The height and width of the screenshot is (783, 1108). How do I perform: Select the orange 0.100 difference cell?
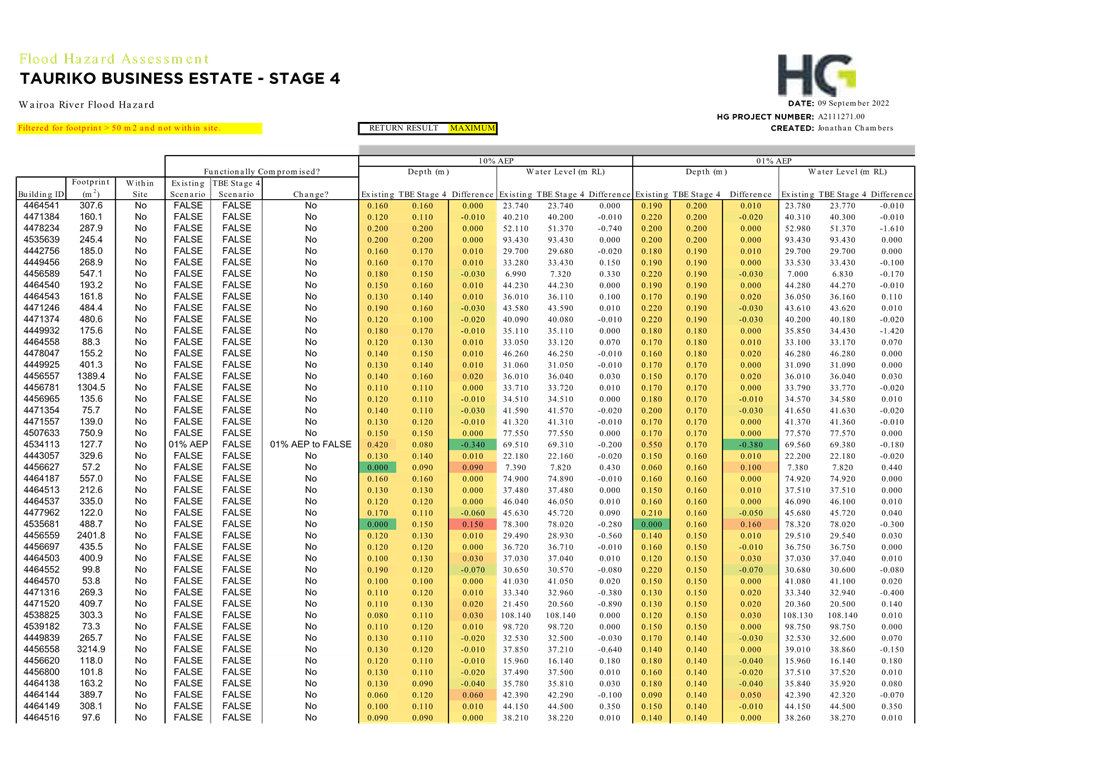pyautogui.click(x=750, y=467)
